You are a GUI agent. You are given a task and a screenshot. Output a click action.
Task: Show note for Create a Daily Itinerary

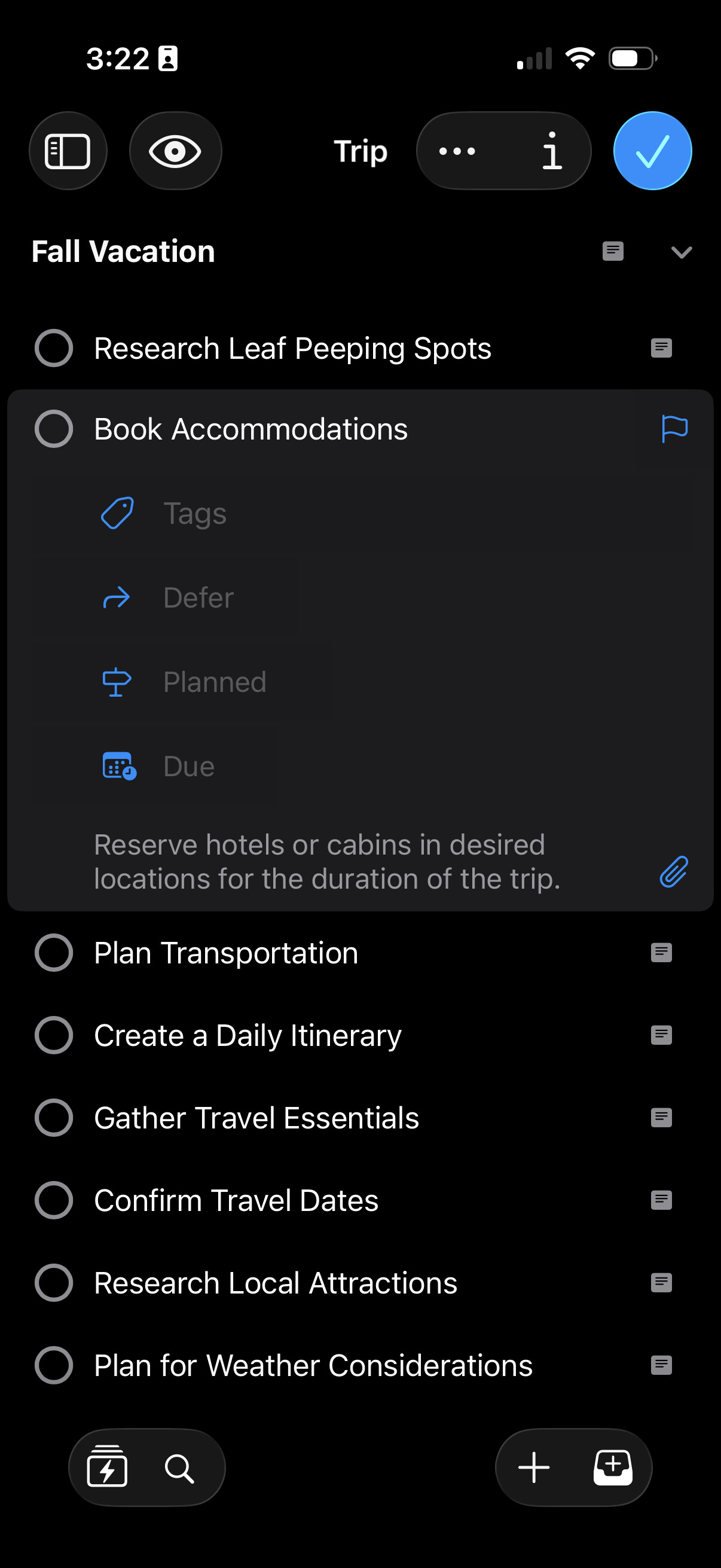point(661,1035)
